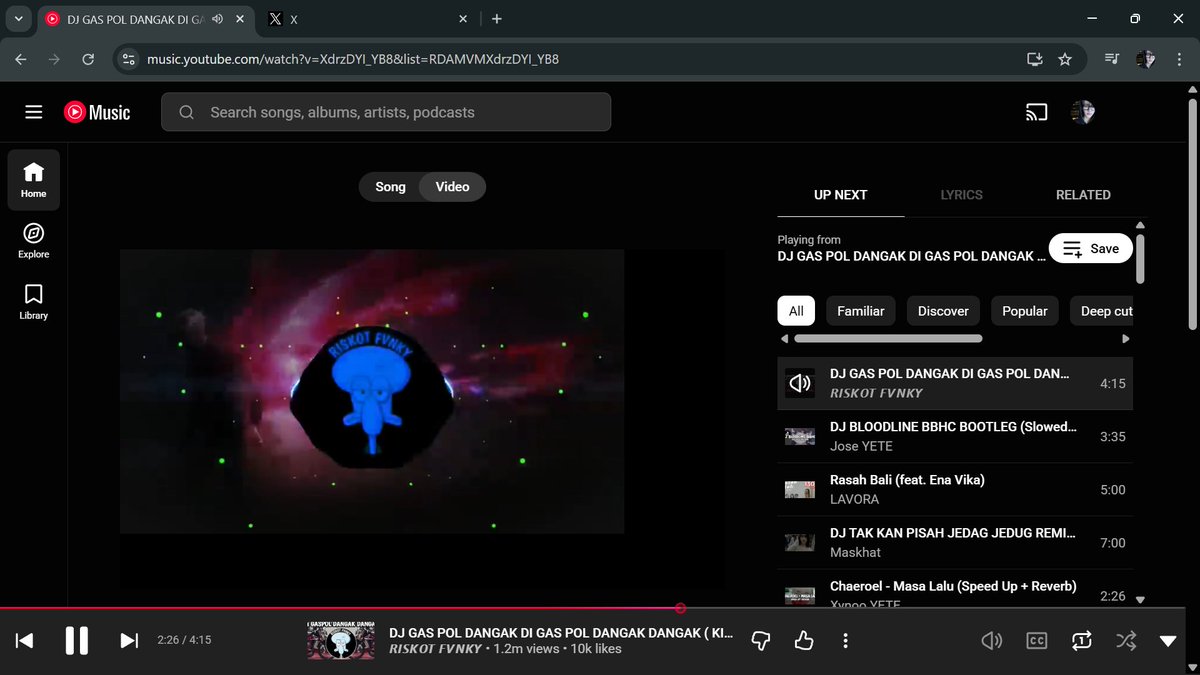Save the queue to playlist
This screenshot has height=675, width=1200.
click(1090, 248)
